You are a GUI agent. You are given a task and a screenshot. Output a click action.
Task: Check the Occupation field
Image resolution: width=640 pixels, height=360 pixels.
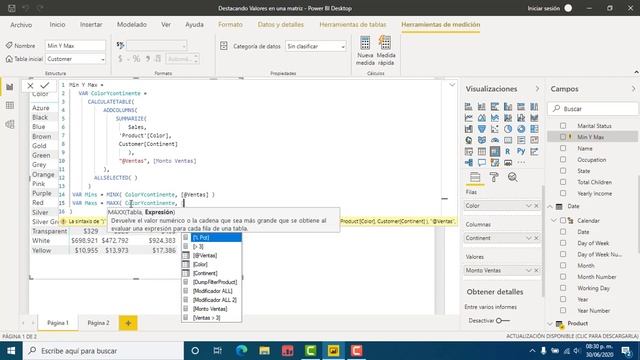point(563,160)
